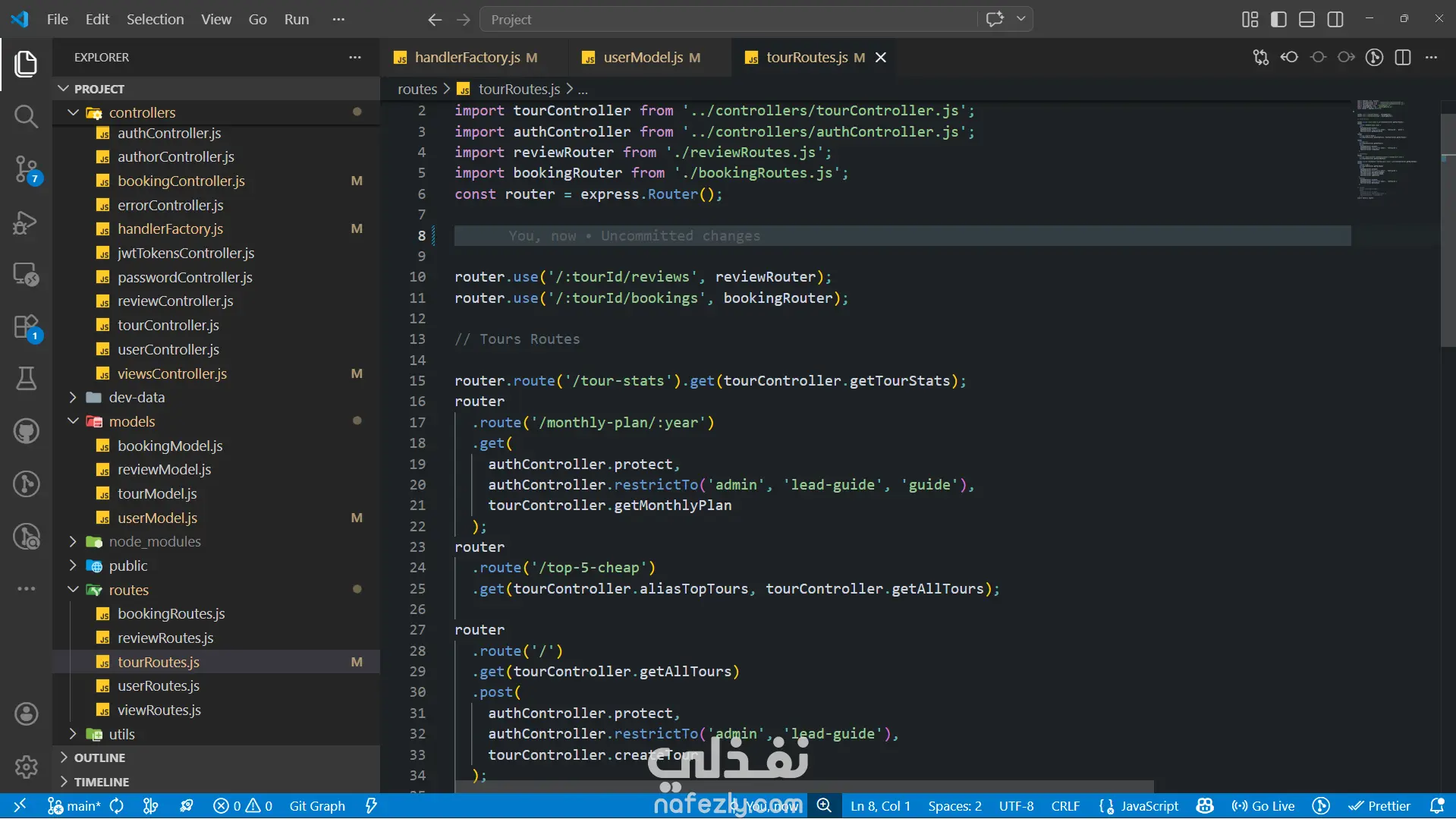The image size is (1456, 819).
Task: Click the horizontal editor scrollbar
Action: click(x=804, y=786)
